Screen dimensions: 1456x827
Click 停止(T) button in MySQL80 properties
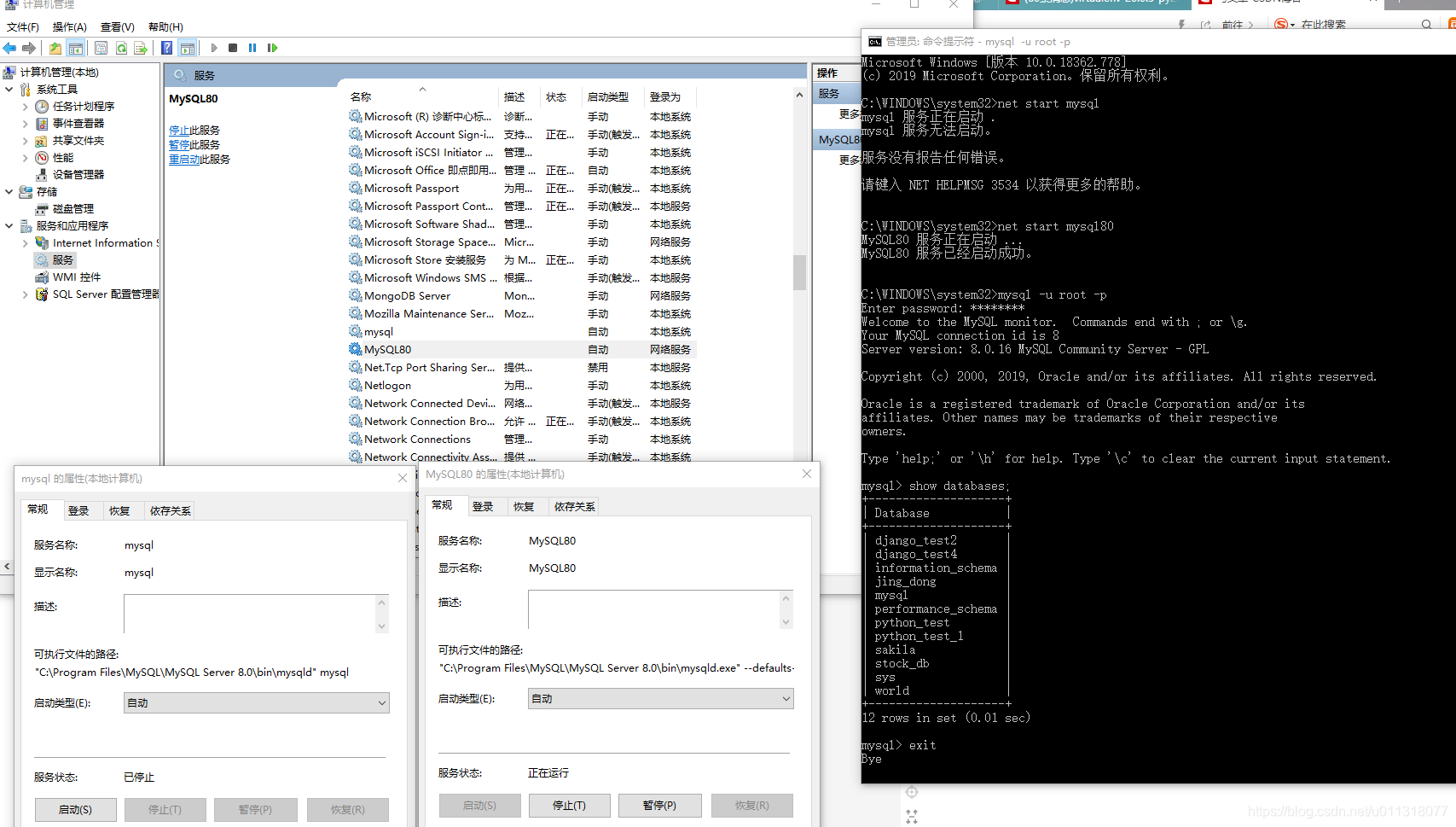(570, 805)
